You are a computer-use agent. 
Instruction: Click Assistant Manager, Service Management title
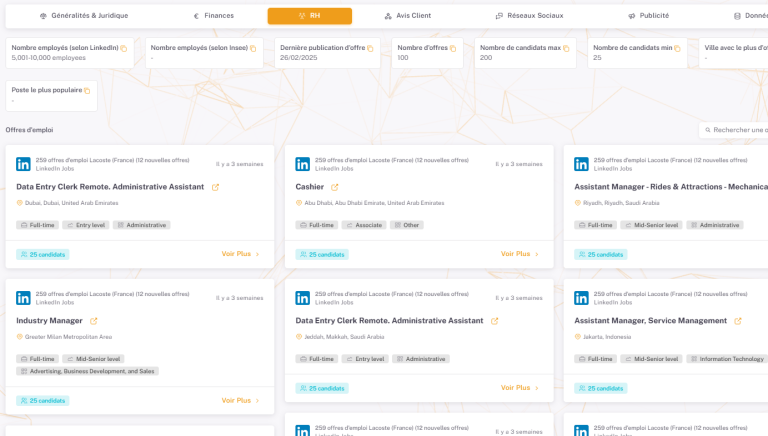pos(650,320)
